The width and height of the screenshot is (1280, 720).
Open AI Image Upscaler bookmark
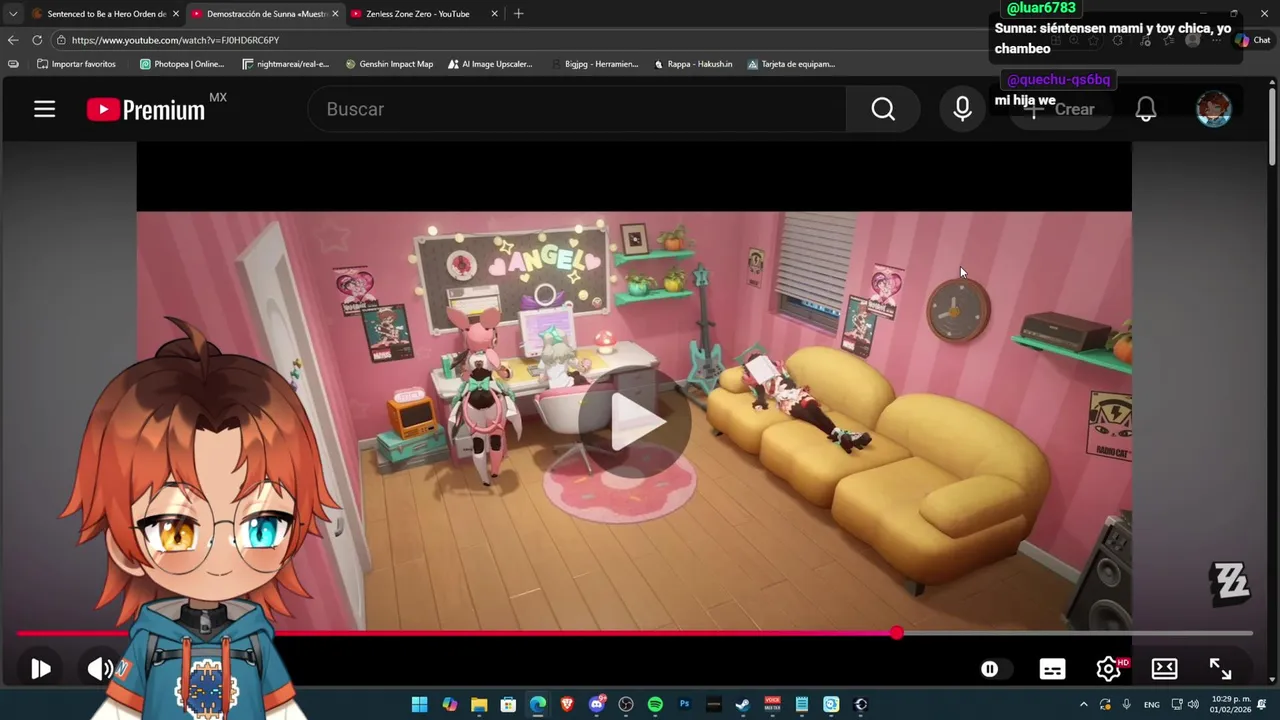pos(490,64)
